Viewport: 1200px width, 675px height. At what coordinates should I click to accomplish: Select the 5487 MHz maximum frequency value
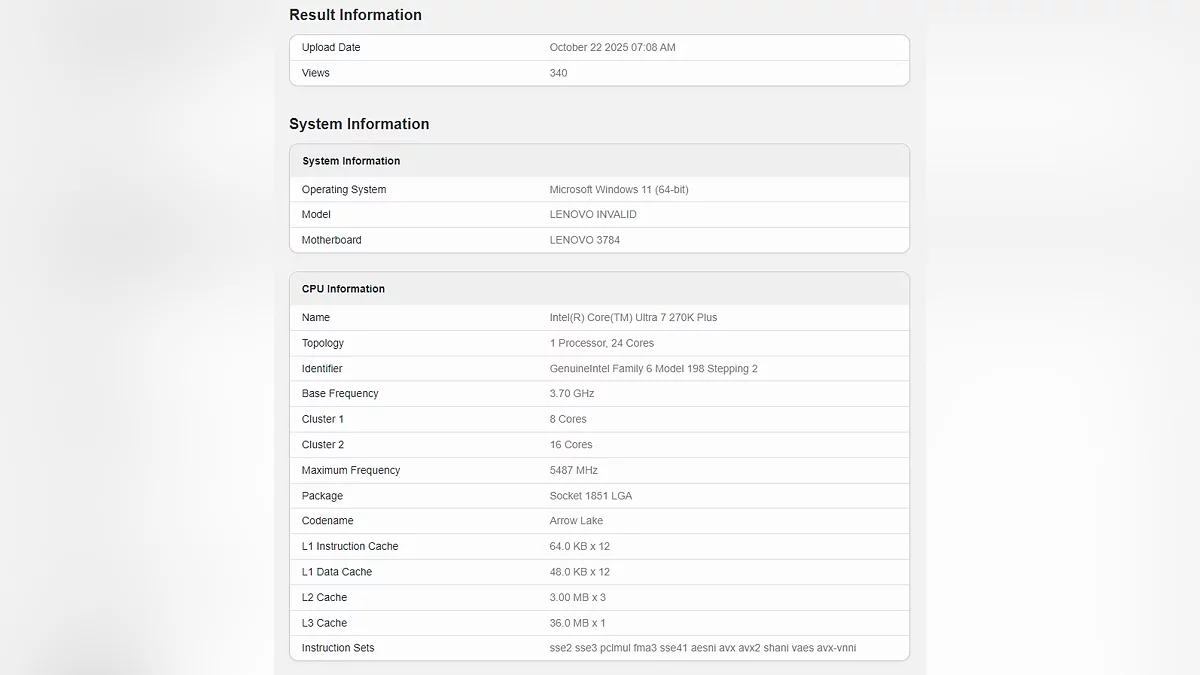(574, 470)
